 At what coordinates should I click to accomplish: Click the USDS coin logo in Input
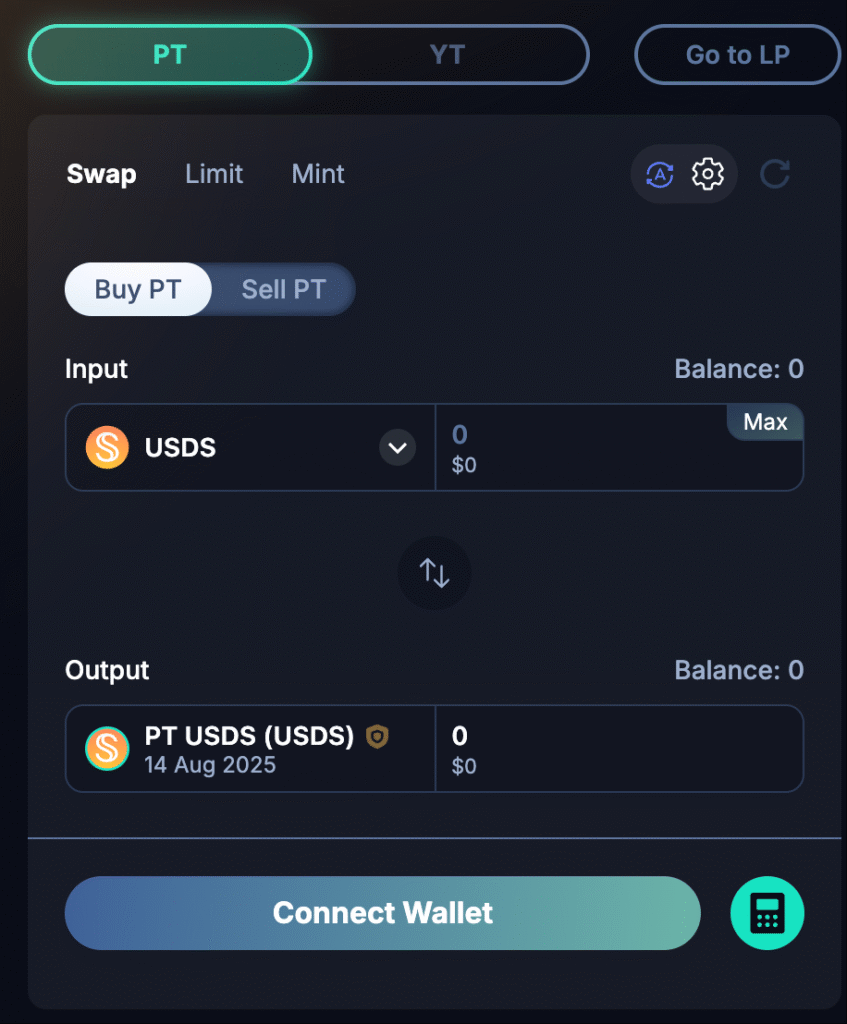pos(107,447)
